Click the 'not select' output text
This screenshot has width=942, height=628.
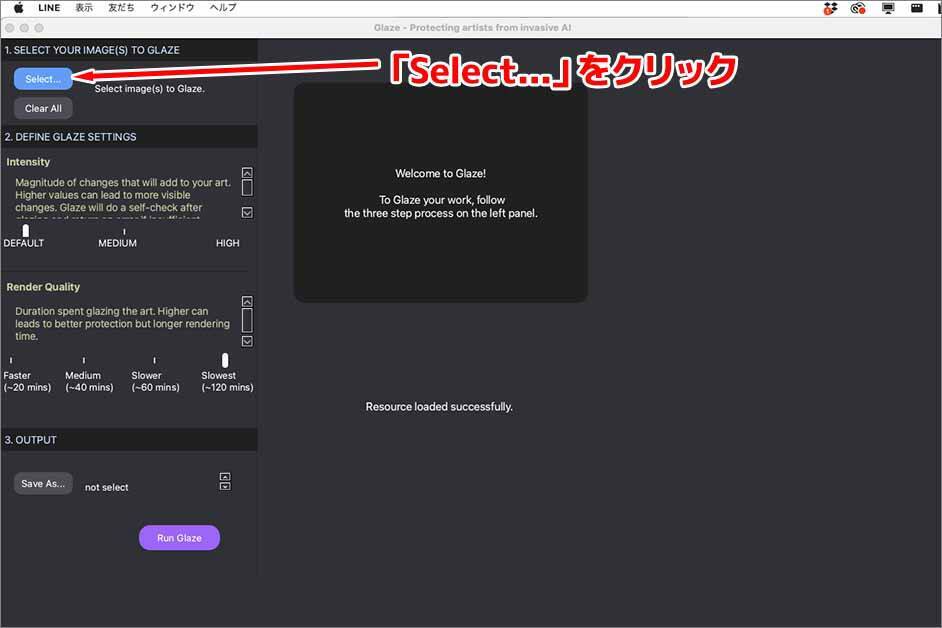pos(106,487)
